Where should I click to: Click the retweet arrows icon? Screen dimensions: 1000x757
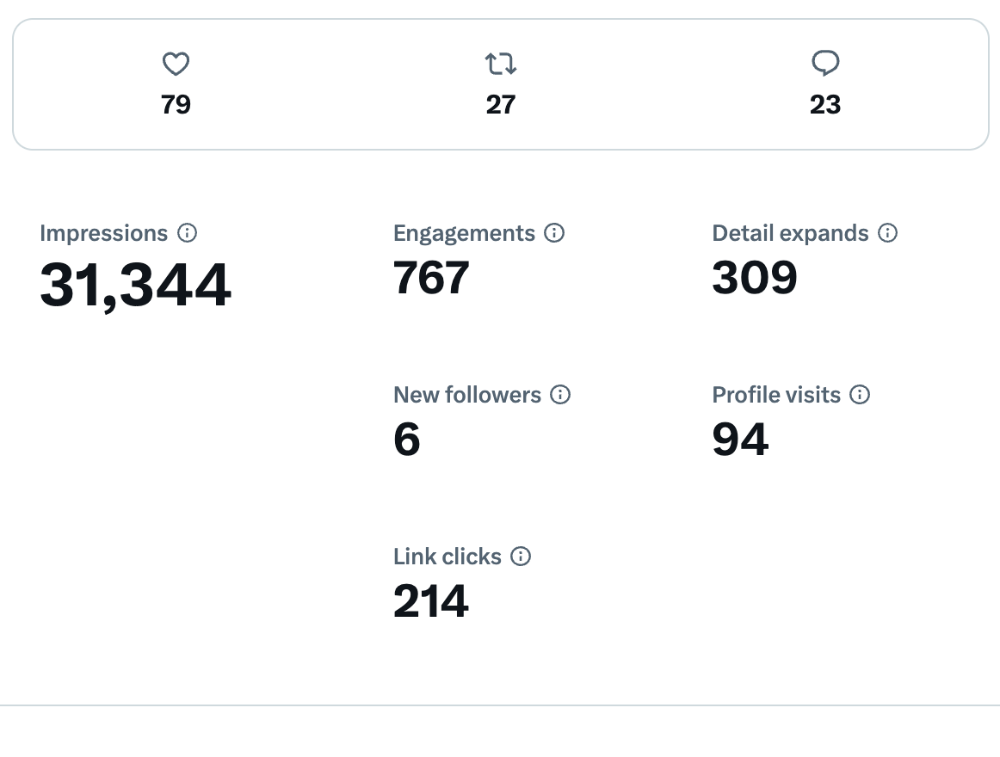500,65
